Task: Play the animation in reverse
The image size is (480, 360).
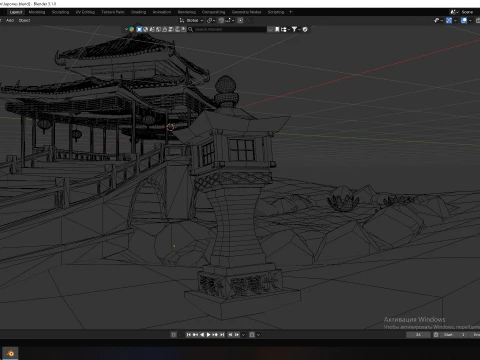Action: pyautogui.click(x=202, y=335)
